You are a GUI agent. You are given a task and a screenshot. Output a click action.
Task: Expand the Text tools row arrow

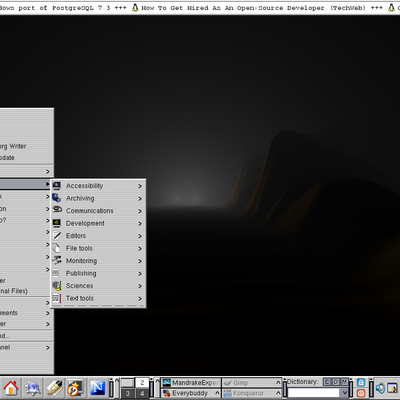pyautogui.click(x=140, y=298)
